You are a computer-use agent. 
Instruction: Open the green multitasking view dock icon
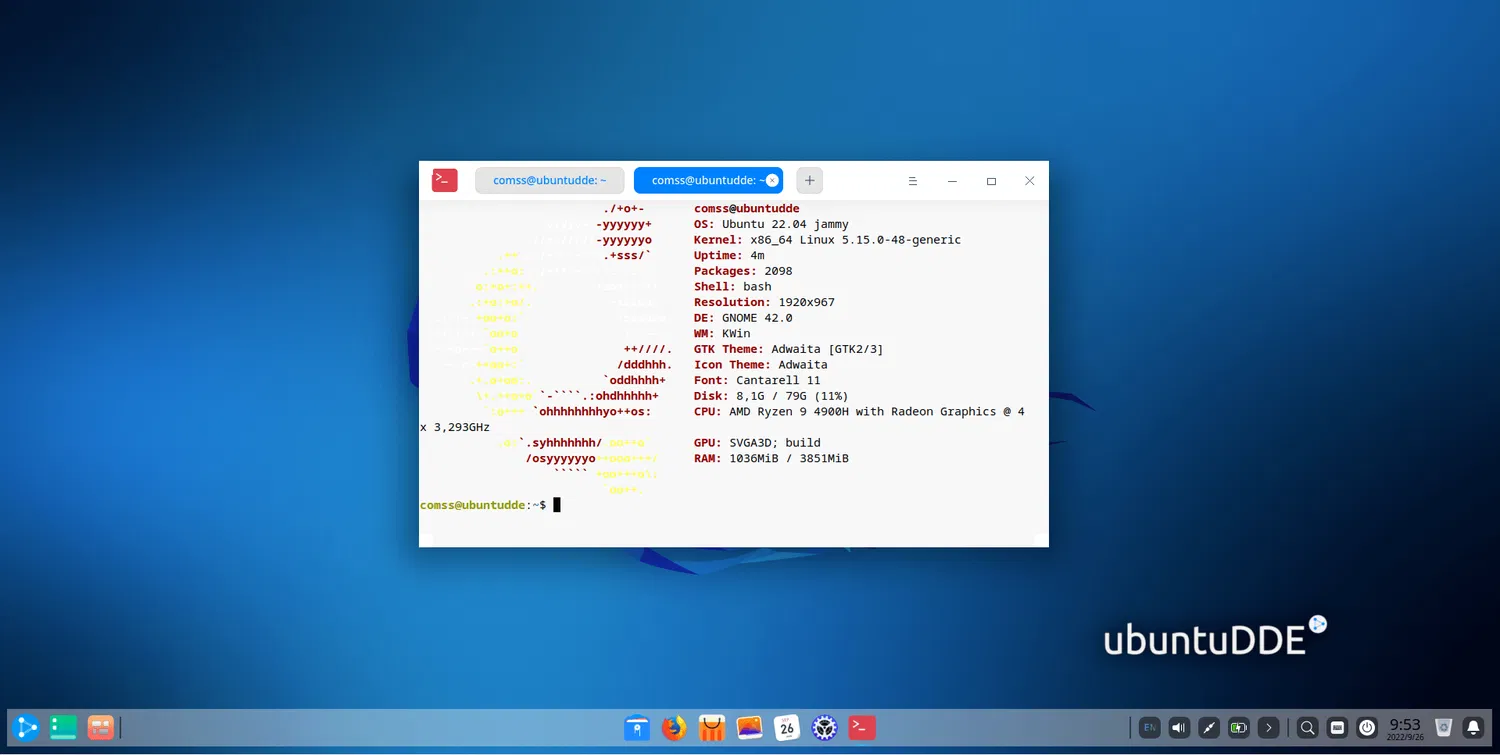pos(64,727)
